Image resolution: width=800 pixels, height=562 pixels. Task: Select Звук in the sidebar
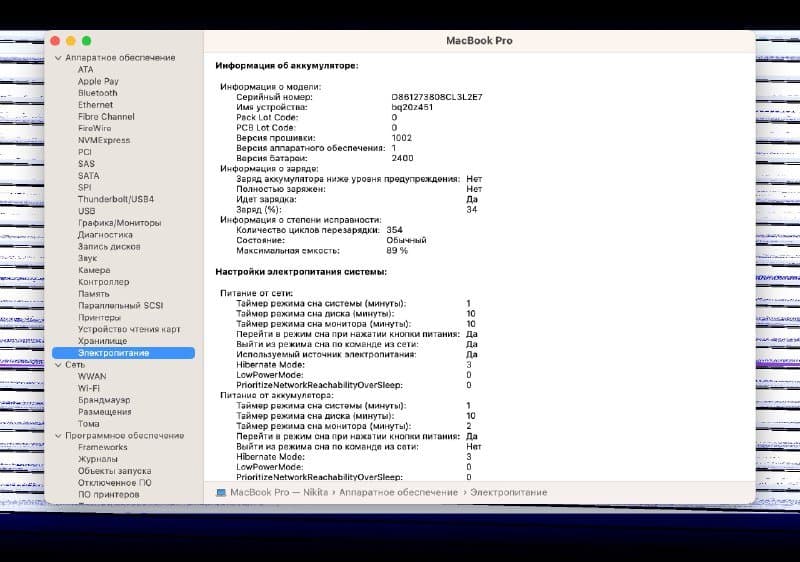(87, 258)
